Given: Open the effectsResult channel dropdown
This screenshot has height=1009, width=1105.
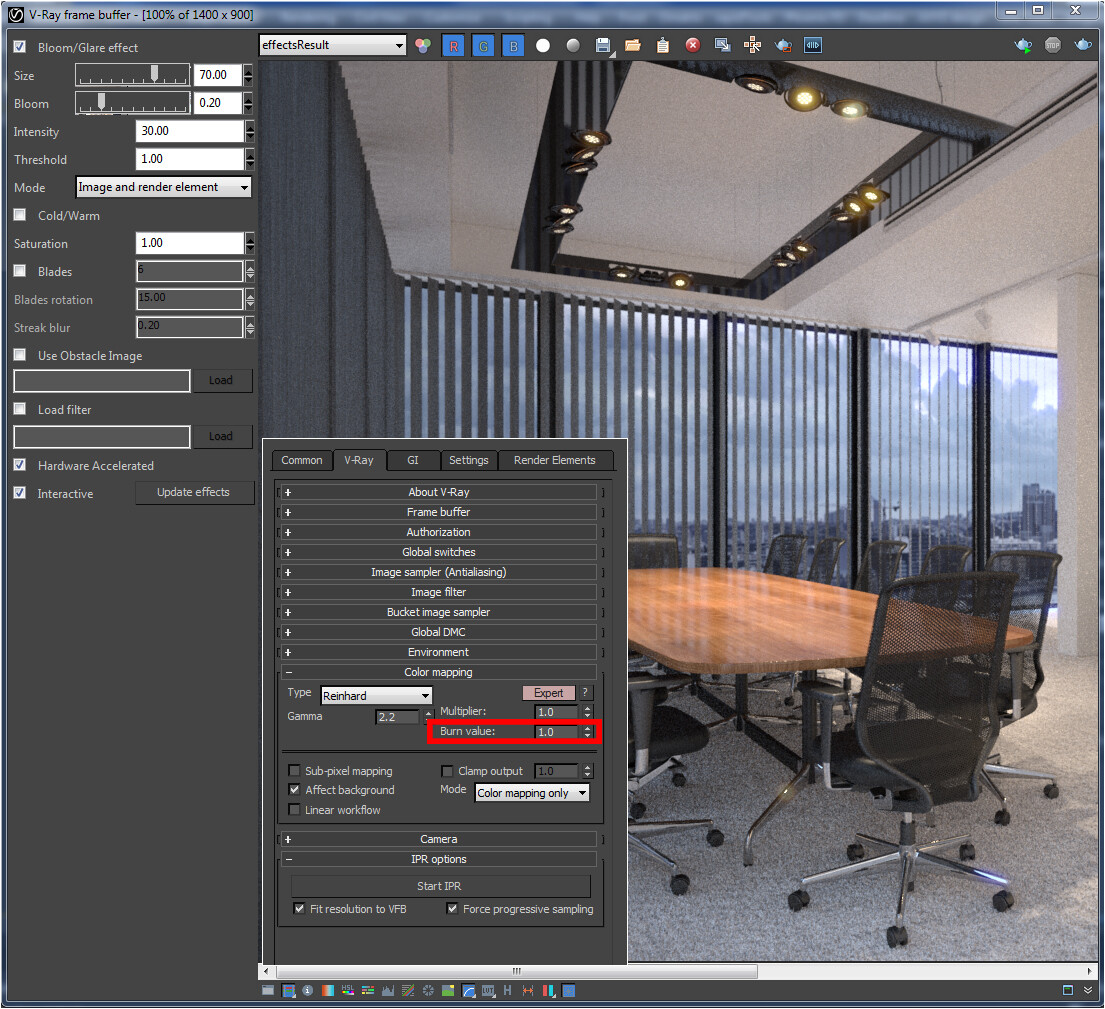Looking at the screenshot, I should pos(333,45).
